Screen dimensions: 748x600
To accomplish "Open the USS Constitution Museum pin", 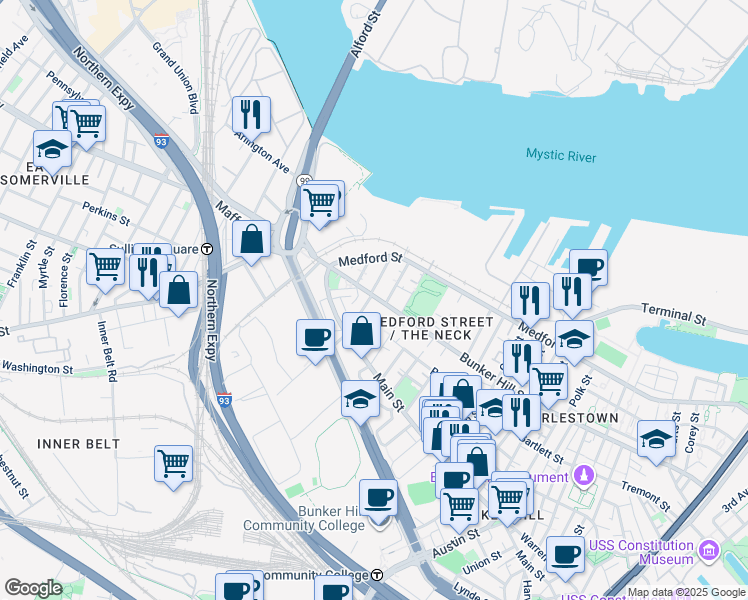I will 709,549.
